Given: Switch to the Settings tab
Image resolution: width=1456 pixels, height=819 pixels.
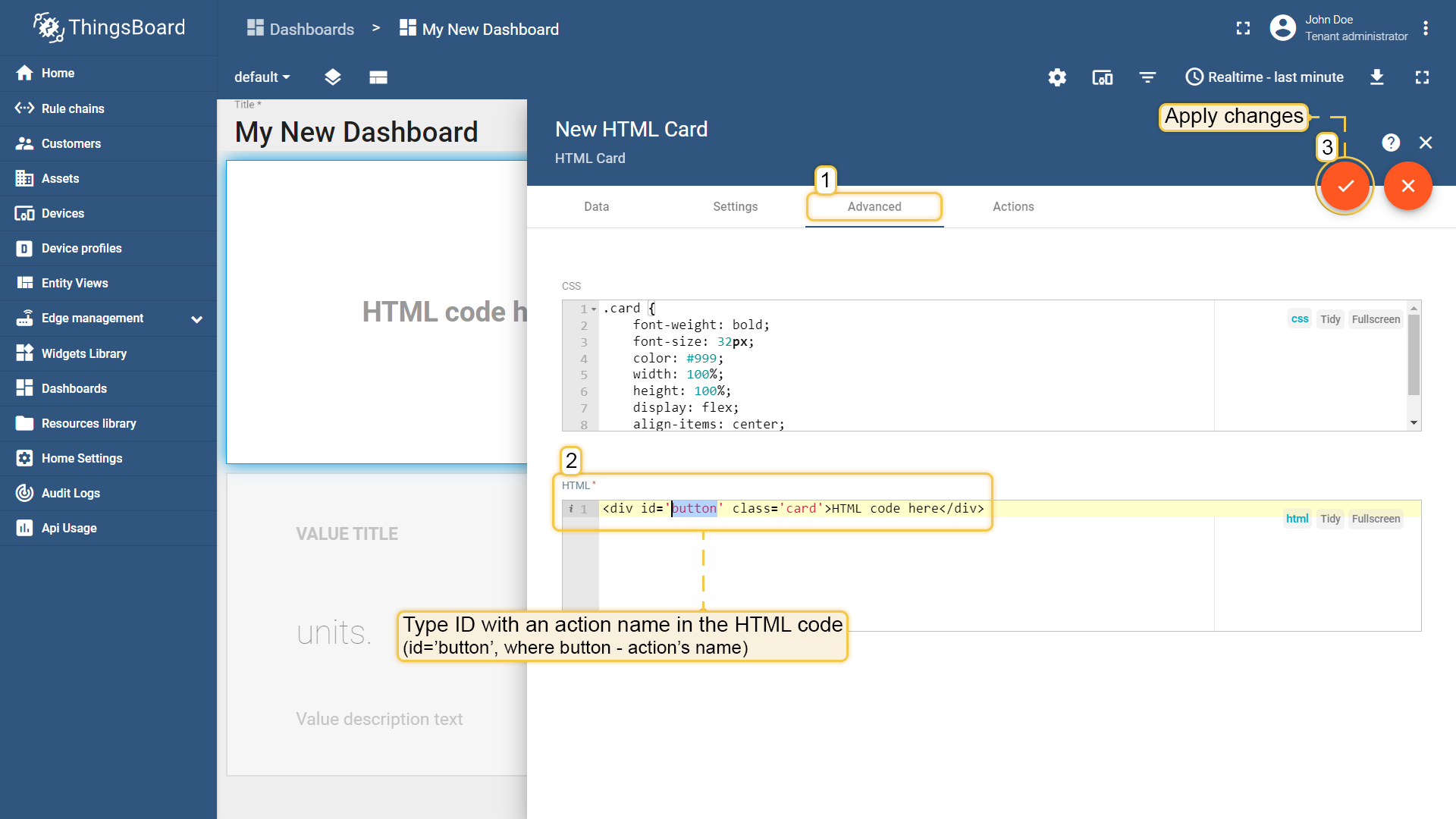Looking at the screenshot, I should coord(736,206).
